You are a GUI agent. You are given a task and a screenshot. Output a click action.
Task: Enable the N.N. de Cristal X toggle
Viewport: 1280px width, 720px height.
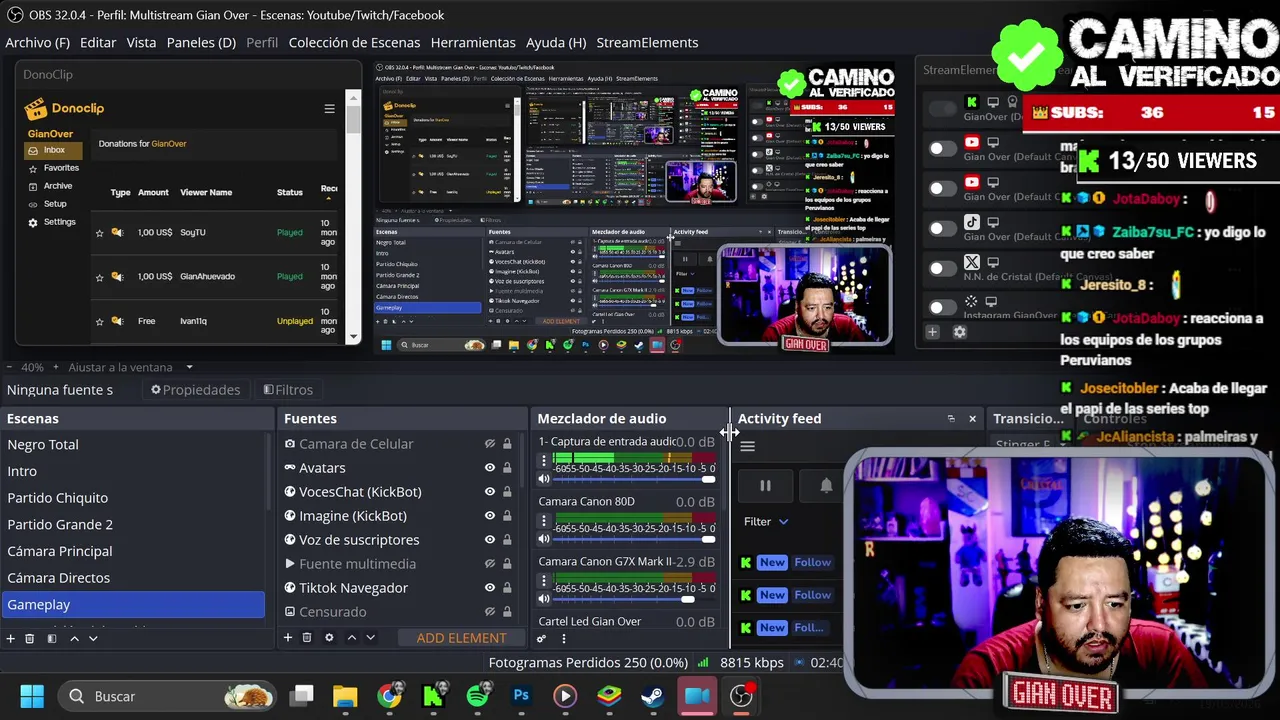[x=942, y=268]
